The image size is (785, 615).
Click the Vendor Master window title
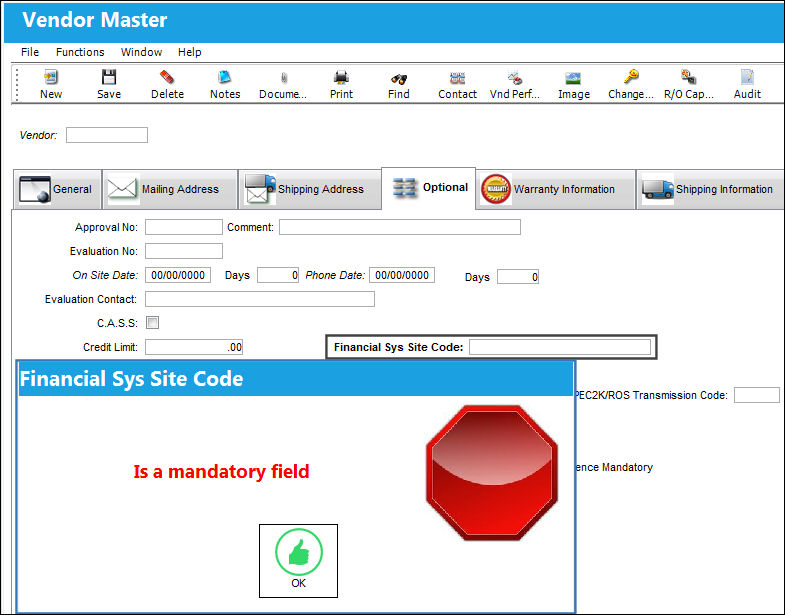tap(95, 20)
